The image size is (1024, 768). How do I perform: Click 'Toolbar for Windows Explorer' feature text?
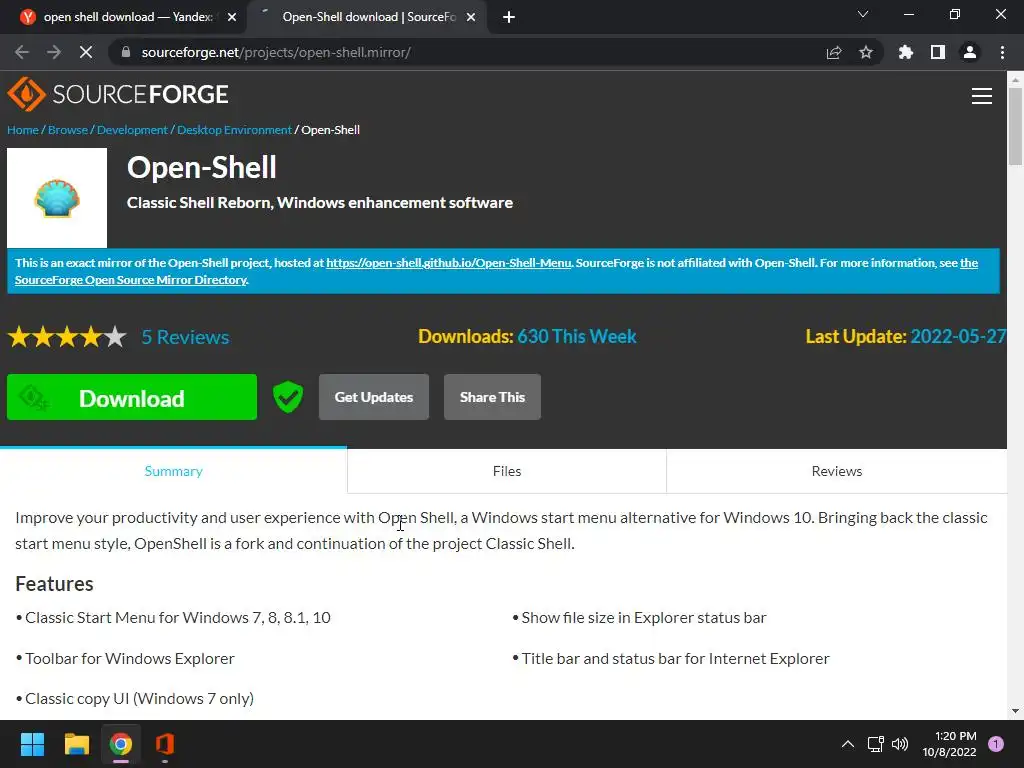tap(129, 658)
